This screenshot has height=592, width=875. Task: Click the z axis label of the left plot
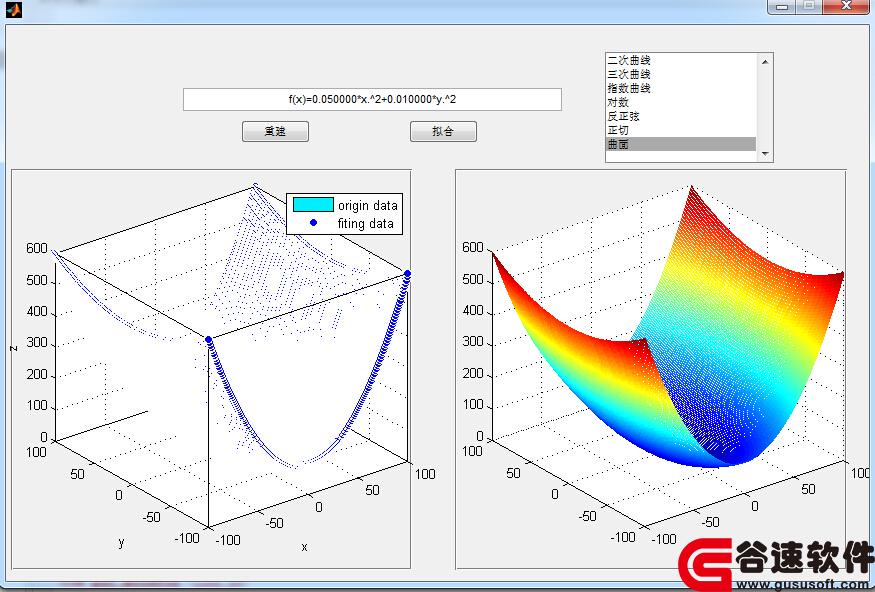click(14, 347)
